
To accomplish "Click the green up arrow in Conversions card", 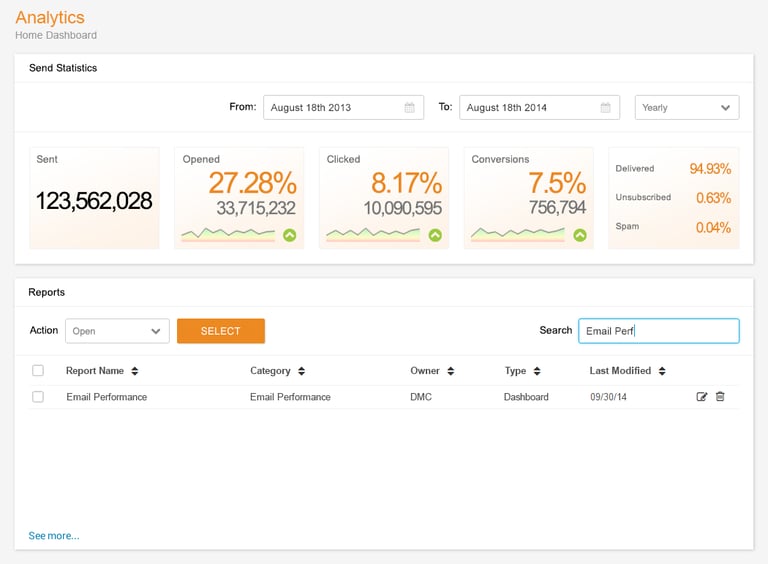I will tap(580, 235).
